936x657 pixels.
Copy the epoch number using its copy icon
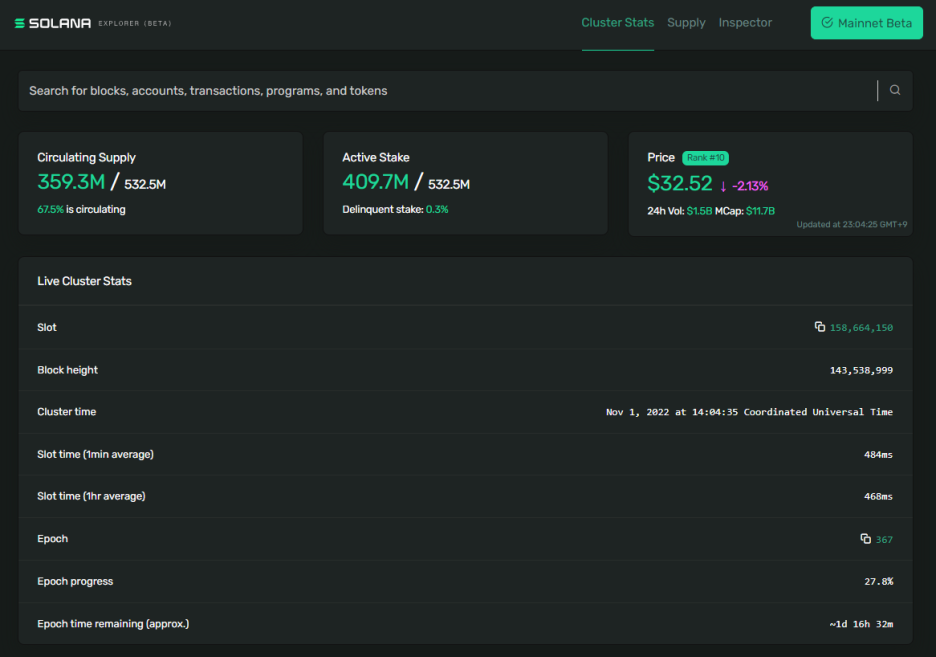[865, 538]
